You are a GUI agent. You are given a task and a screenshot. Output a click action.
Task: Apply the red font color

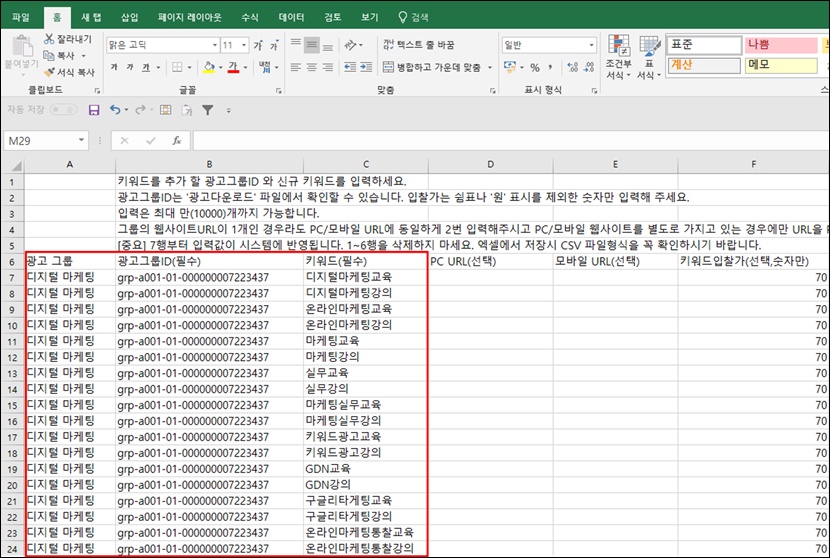233,67
